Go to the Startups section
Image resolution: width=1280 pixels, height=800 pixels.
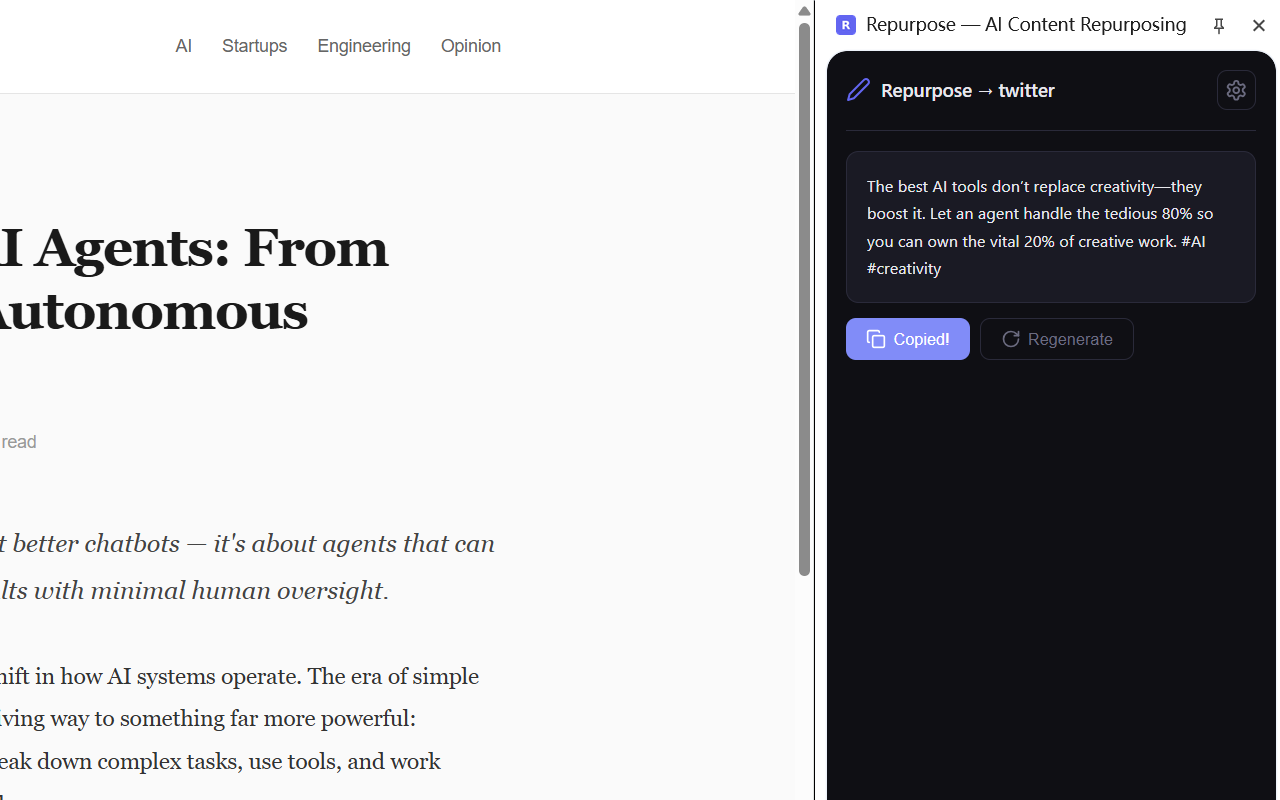254,46
